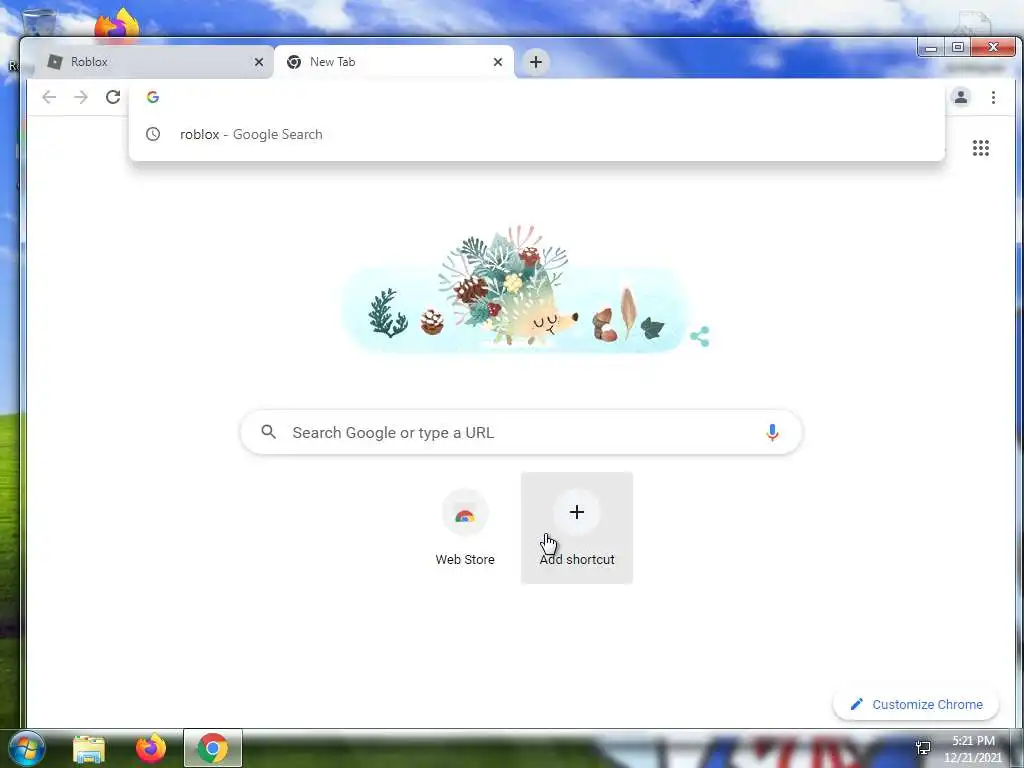This screenshot has width=1024, height=768.
Task: Restore down the Chrome window
Action: click(x=957, y=47)
